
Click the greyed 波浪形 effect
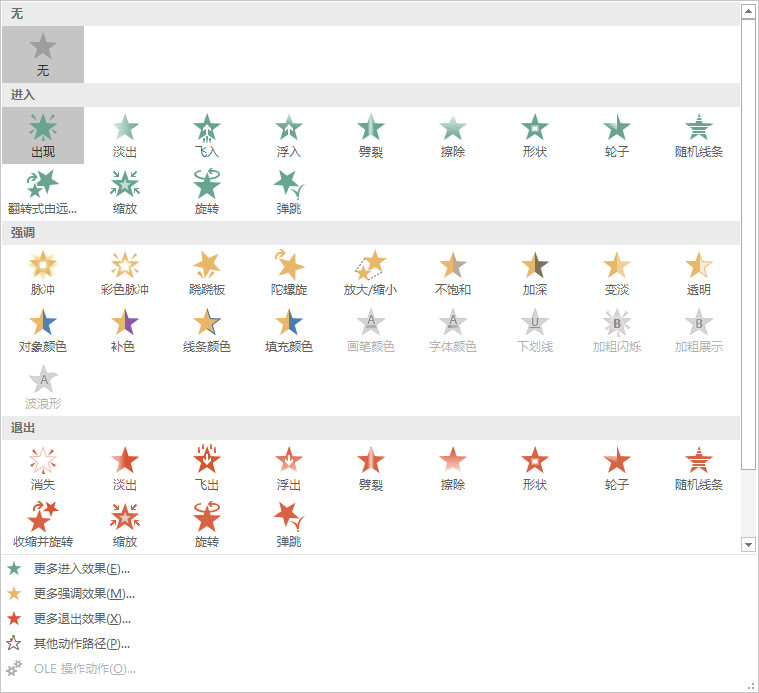click(x=43, y=387)
